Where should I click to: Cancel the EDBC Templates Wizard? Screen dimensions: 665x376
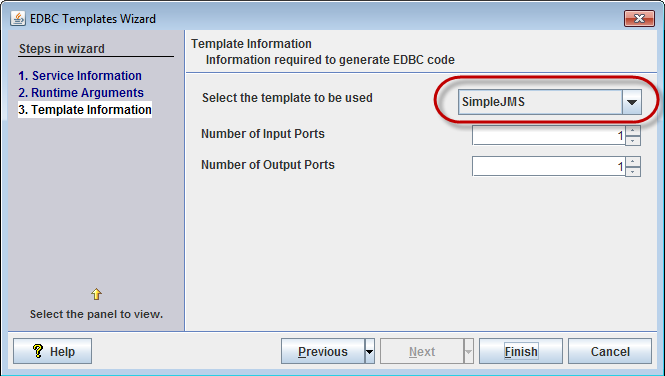[x=610, y=351]
